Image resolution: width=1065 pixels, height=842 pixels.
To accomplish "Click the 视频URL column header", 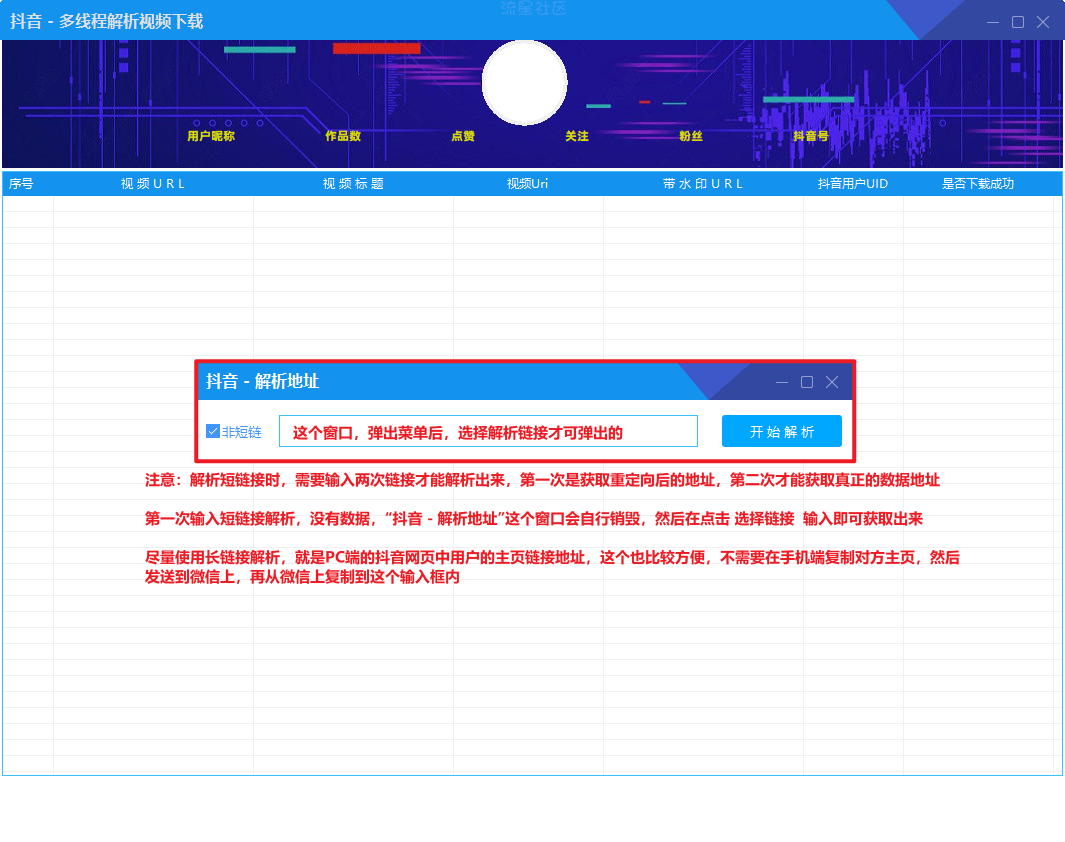I will tap(153, 183).
